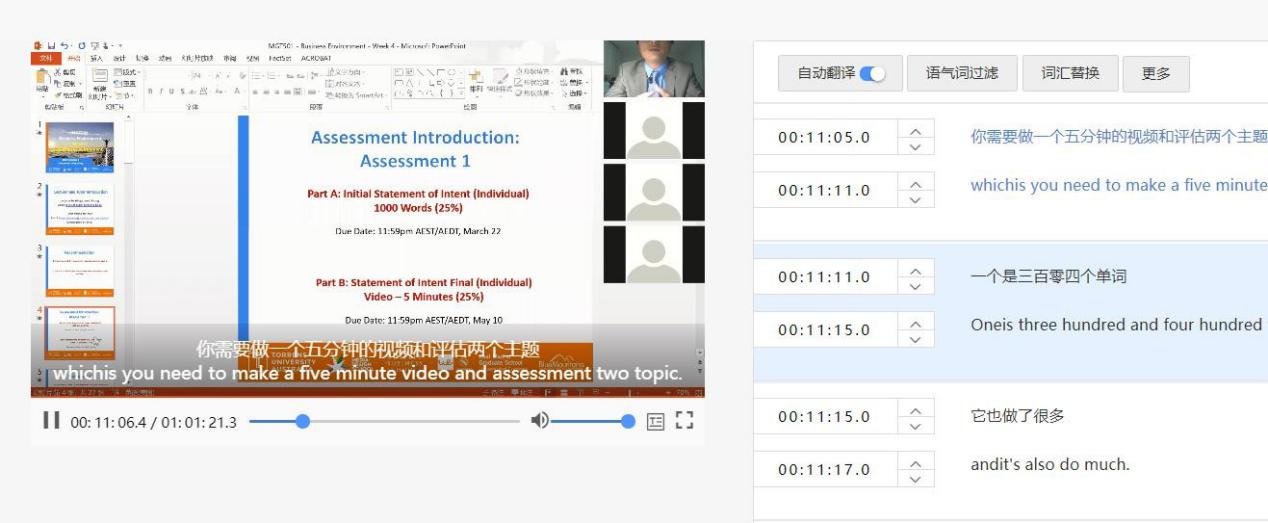Edit end time 00:11:15.0 beside 'Oneis three hundred'
The image size is (1268, 523).
[x=824, y=330]
